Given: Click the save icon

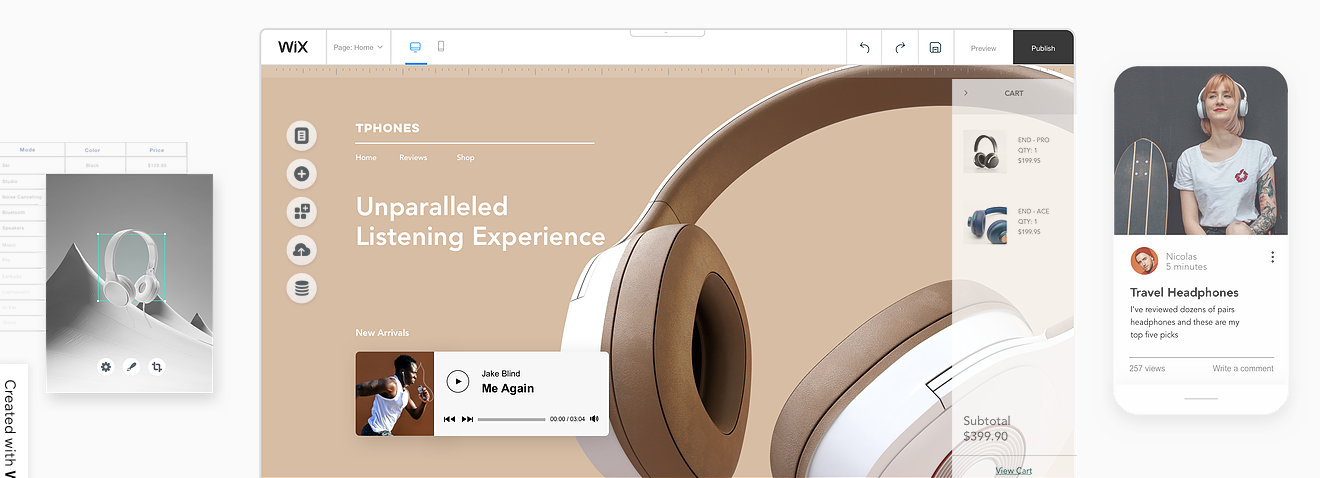Looking at the screenshot, I should 935,47.
